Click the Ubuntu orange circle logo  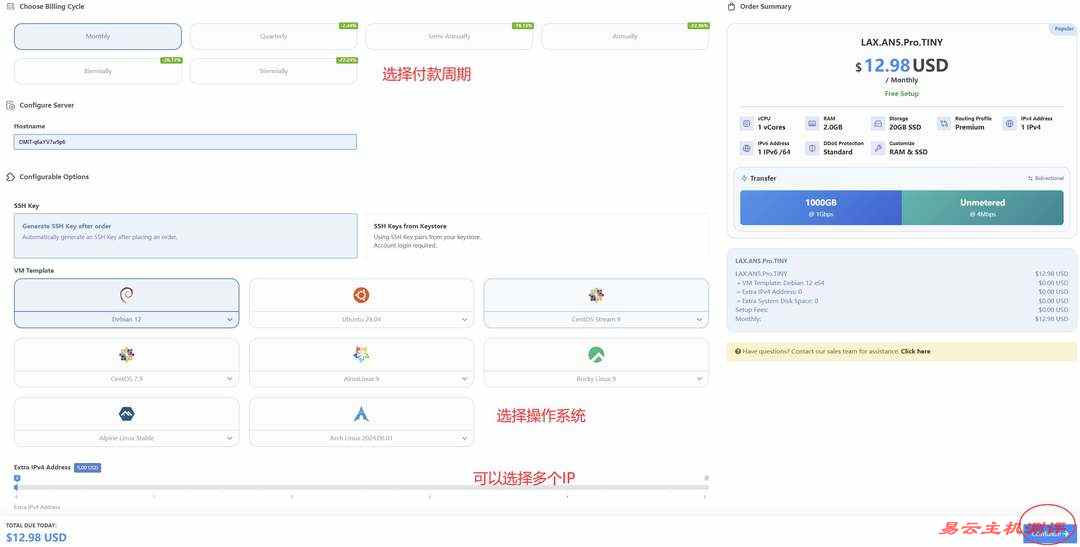(361, 295)
